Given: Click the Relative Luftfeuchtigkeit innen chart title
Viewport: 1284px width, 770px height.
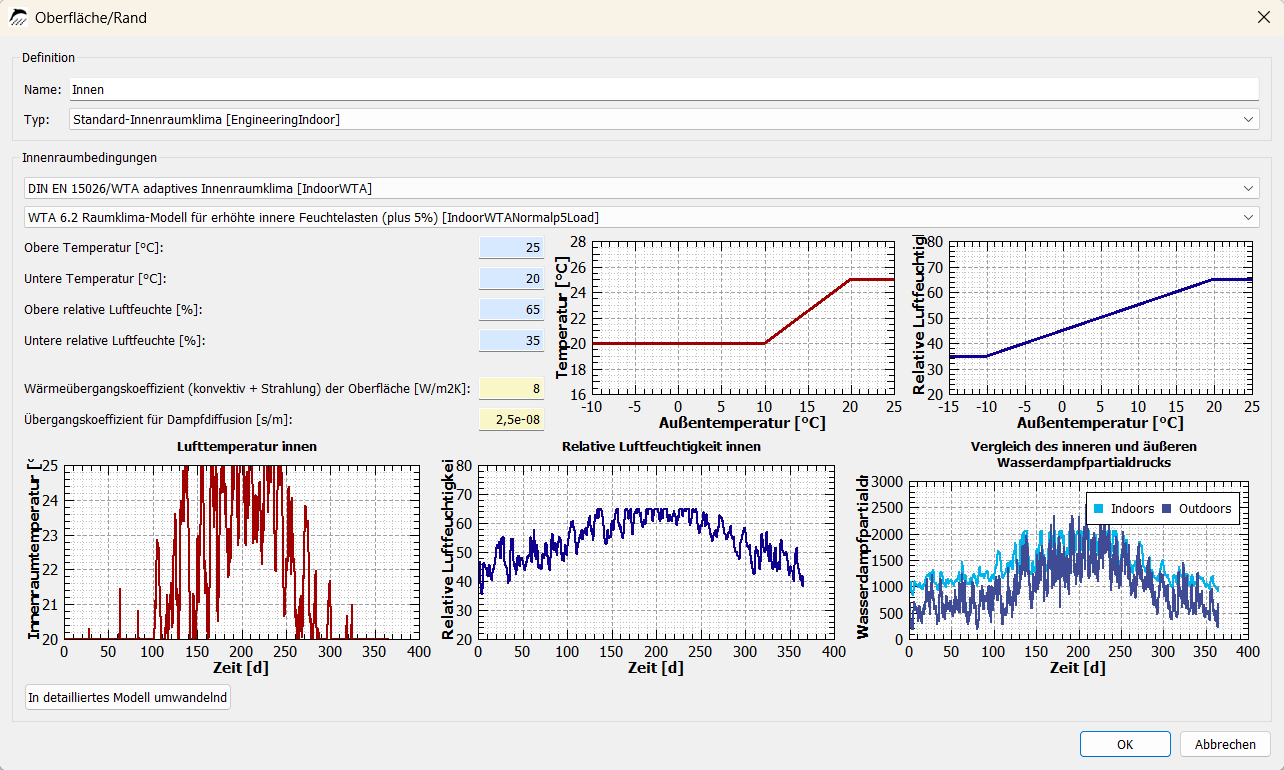Looking at the screenshot, I should [x=661, y=446].
